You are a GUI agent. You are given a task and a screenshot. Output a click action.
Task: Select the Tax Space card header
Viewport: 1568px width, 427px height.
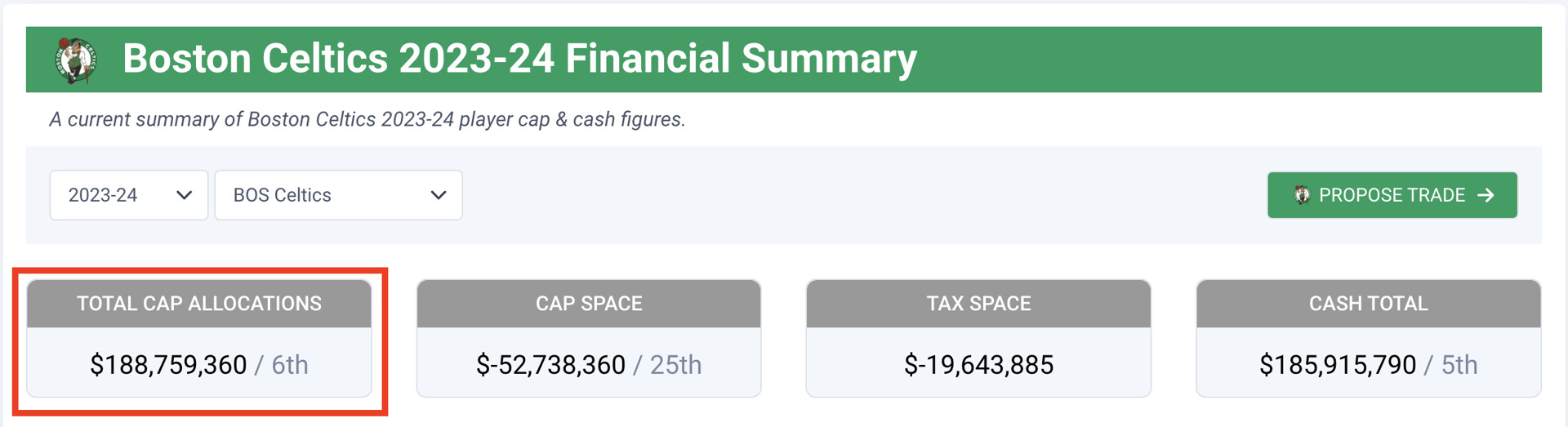coord(978,304)
